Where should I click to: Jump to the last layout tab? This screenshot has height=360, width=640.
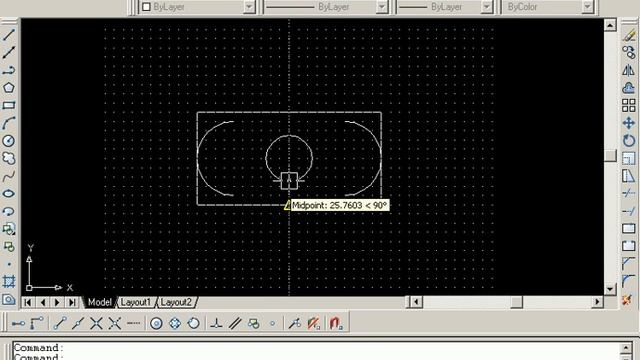(x=72, y=302)
